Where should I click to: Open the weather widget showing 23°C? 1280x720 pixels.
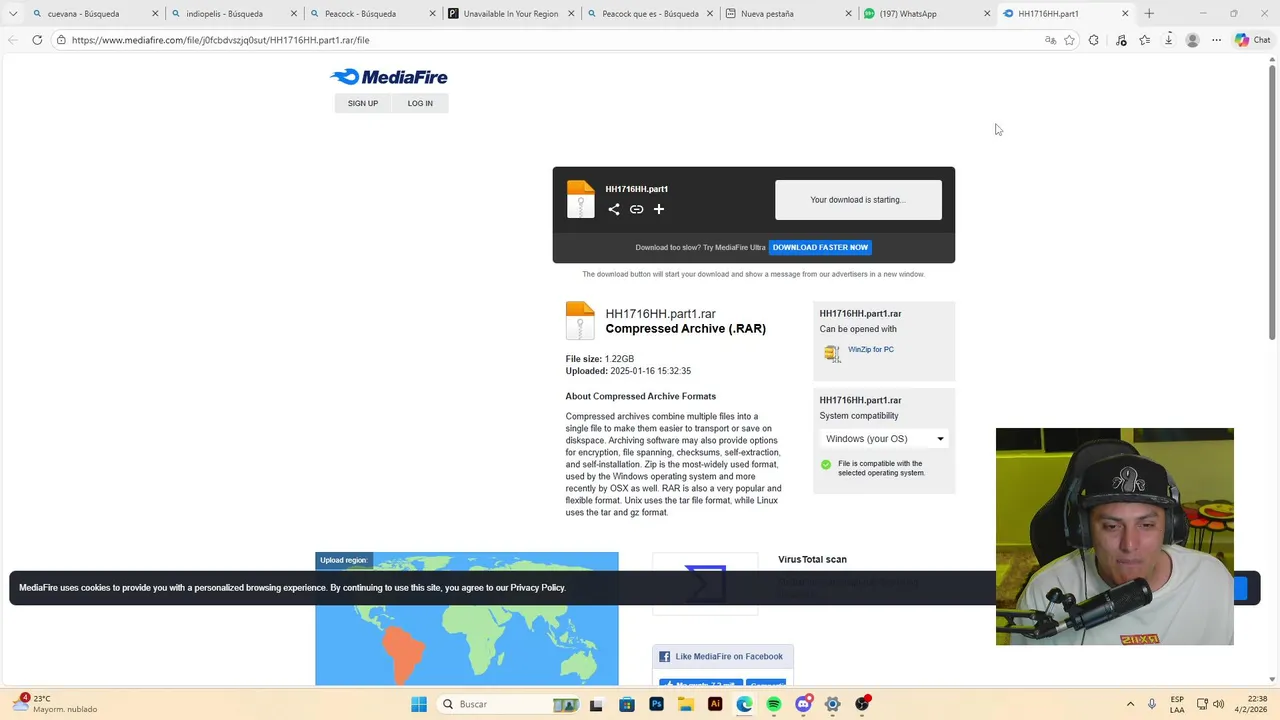pyautogui.click(x=56, y=704)
